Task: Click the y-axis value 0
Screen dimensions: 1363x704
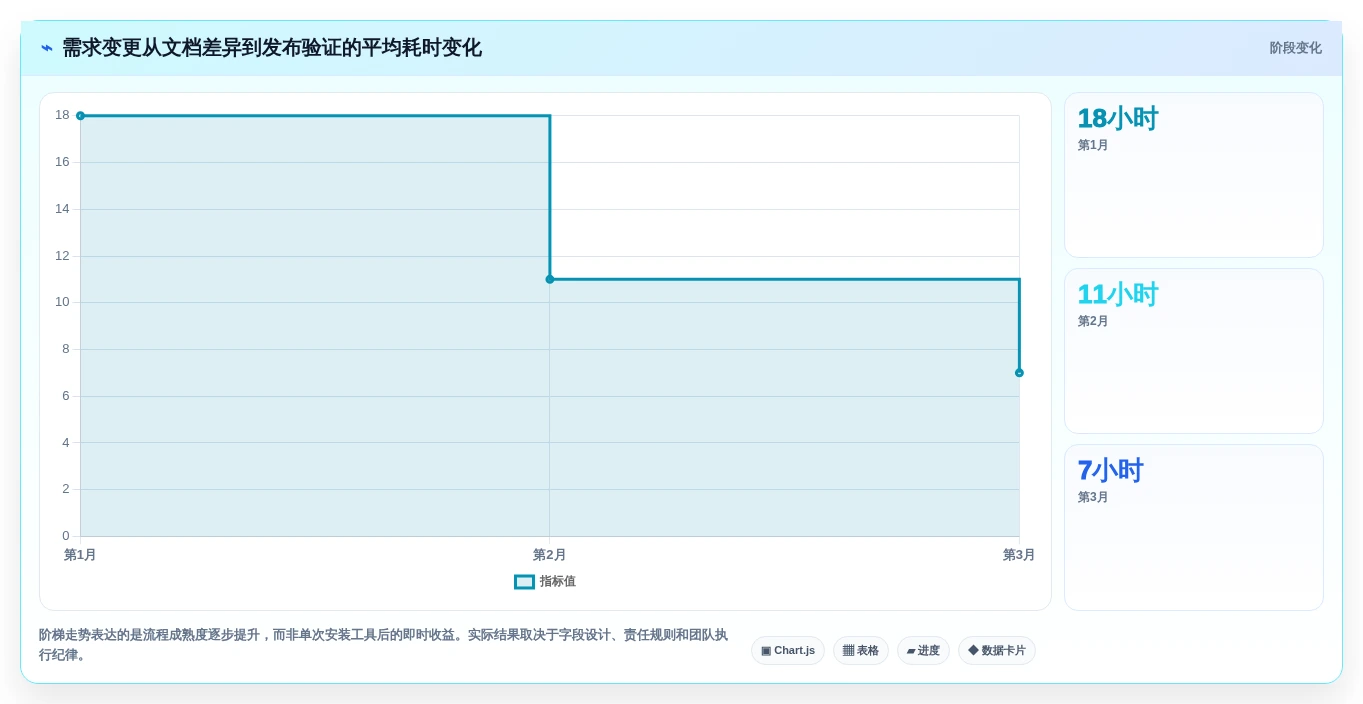Action: (66, 536)
